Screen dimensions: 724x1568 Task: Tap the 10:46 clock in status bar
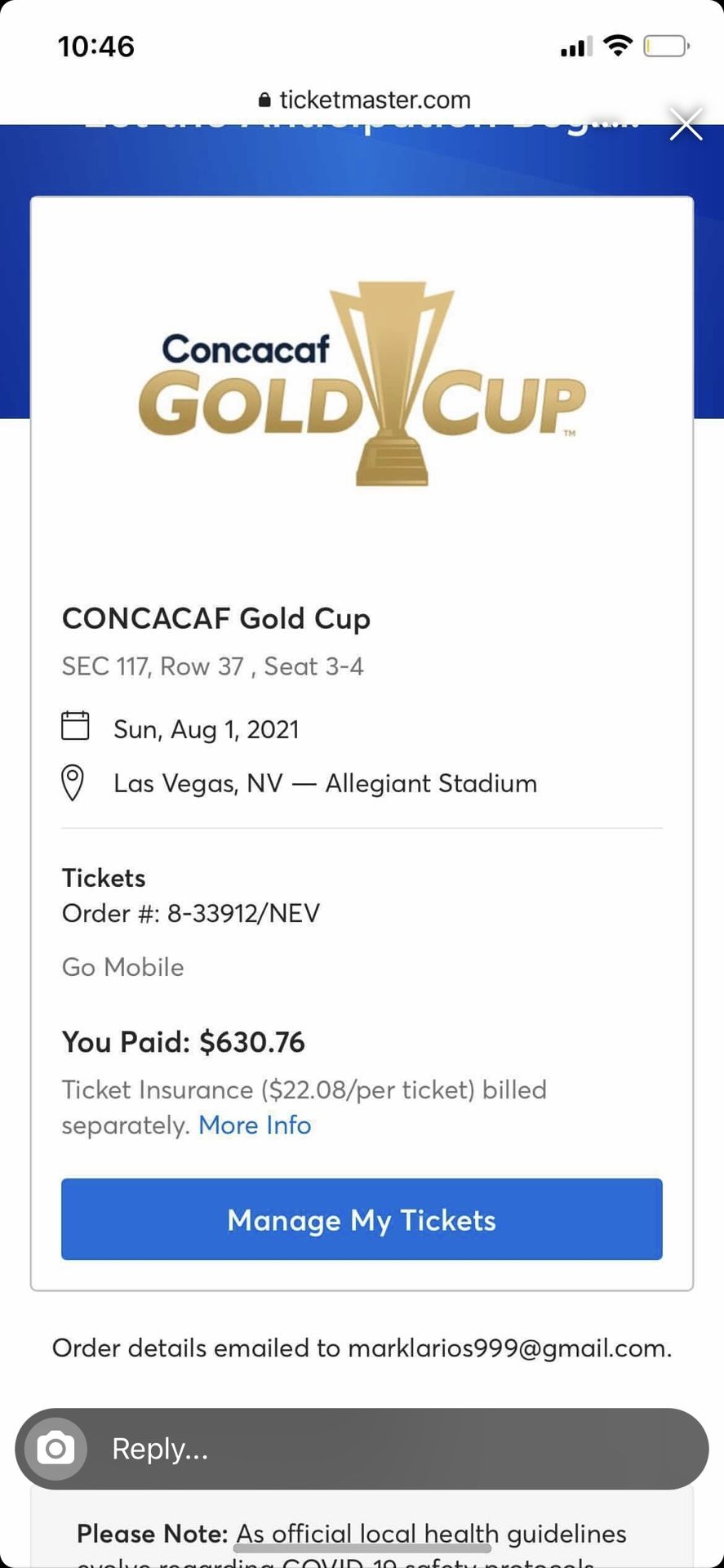(96, 47)
